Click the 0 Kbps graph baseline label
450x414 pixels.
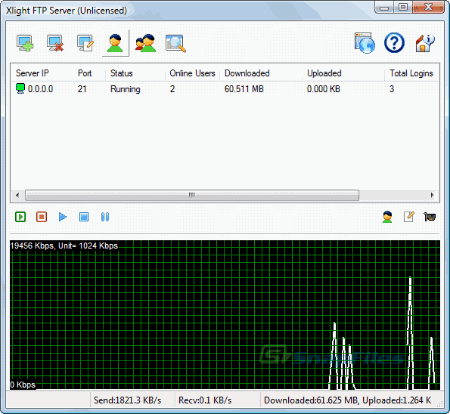(x=23, y=385)
